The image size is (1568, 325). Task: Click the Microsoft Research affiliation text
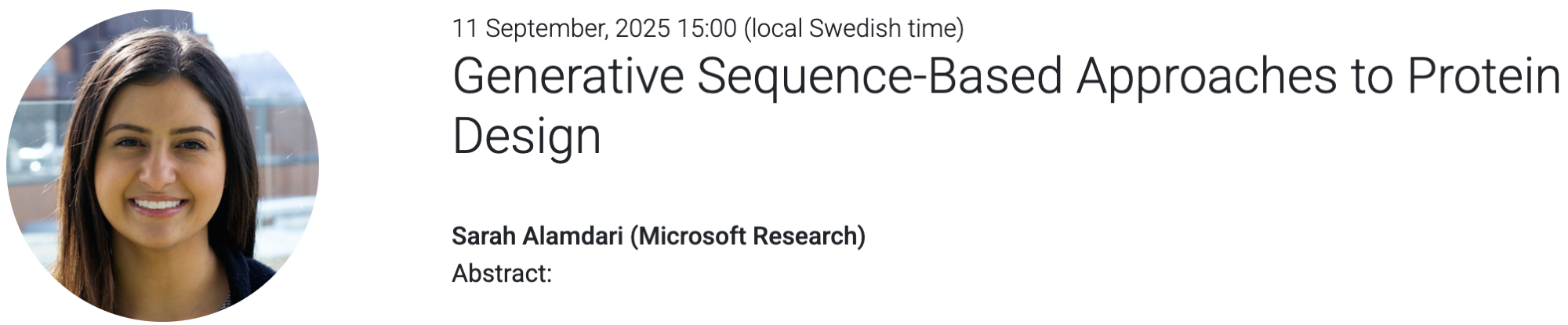pyautogui.click(x=748, y=236)
